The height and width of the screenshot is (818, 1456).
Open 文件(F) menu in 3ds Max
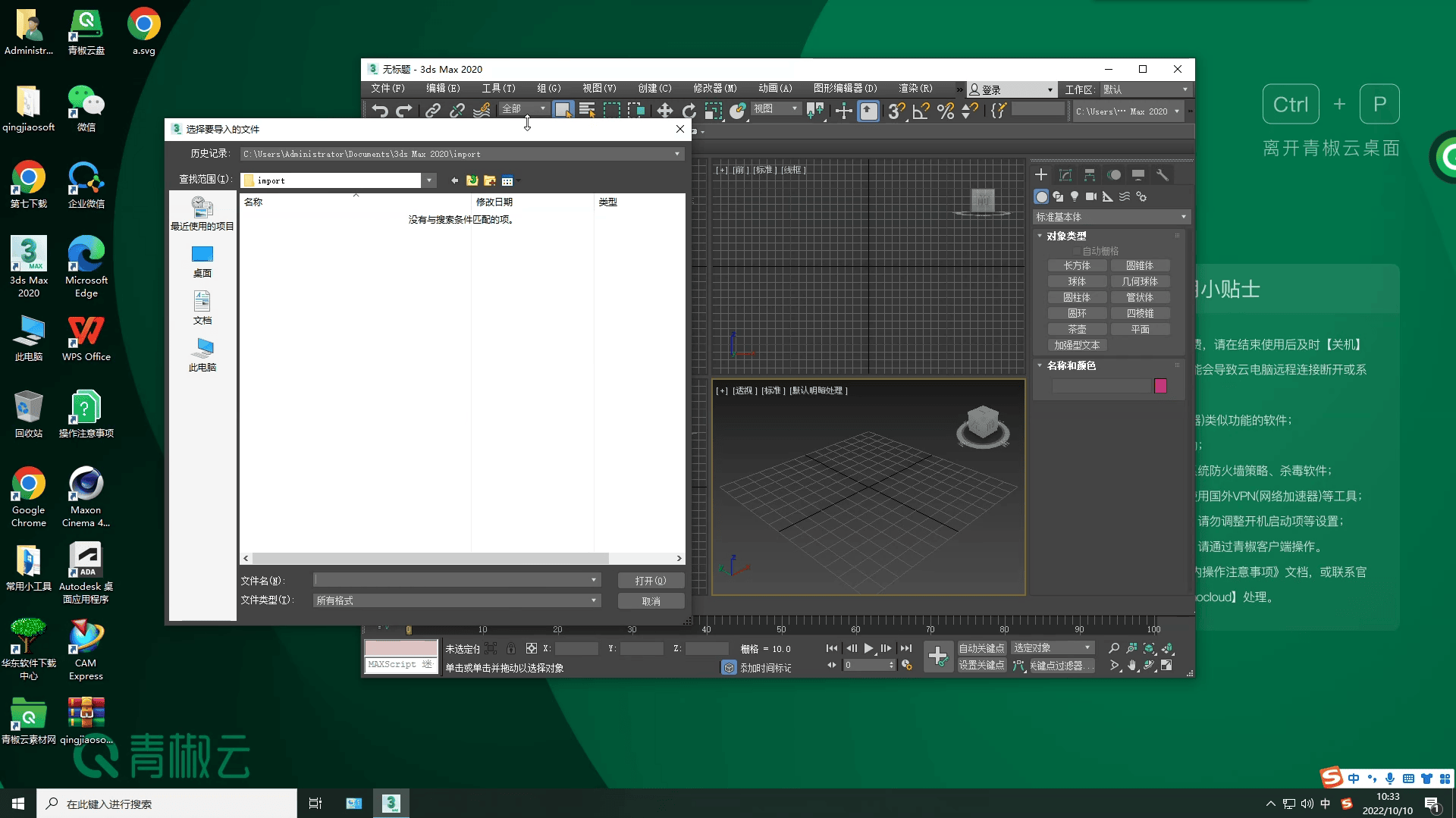[388, 89]
